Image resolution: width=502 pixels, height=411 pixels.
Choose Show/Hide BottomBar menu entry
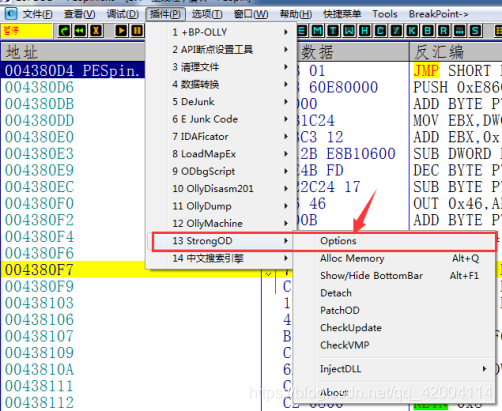[x=394, y=275]
